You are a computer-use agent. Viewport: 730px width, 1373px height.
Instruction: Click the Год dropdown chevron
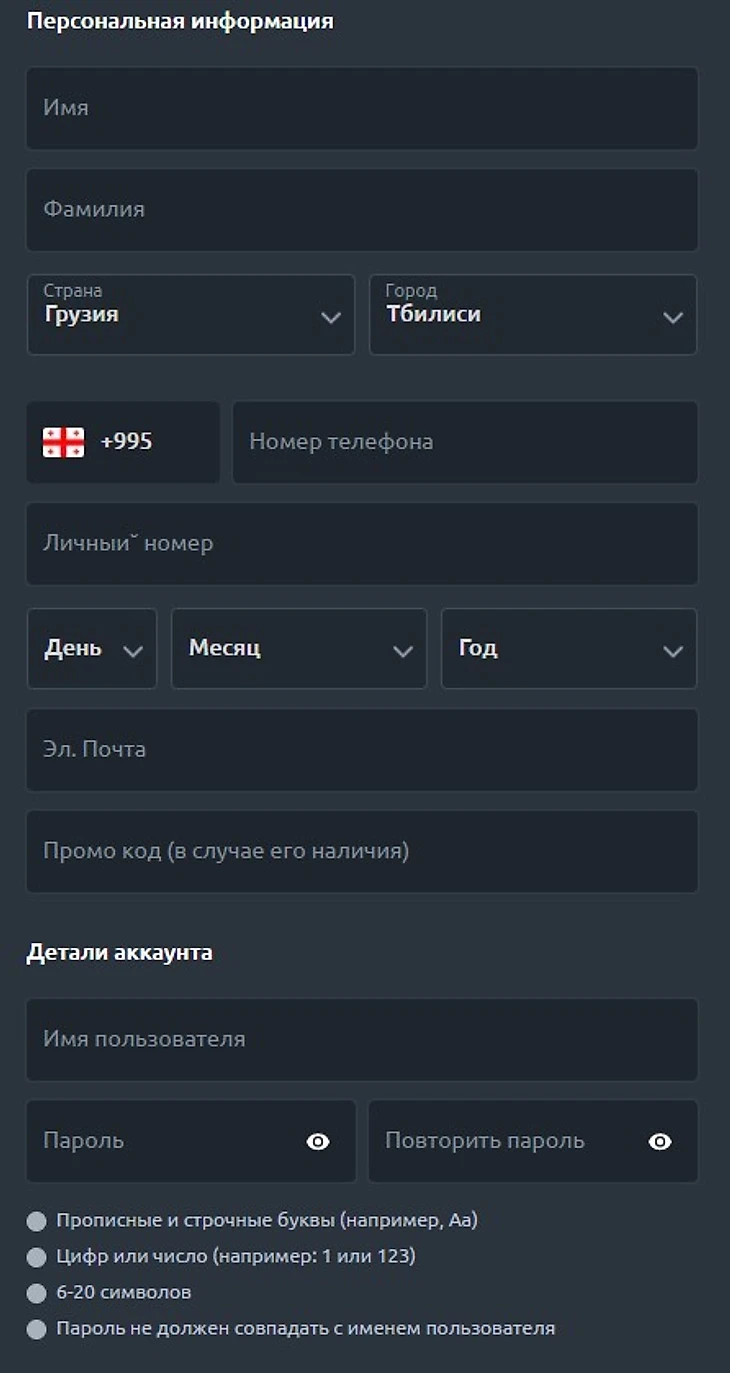pyautogui.click(x=673, y=651)
